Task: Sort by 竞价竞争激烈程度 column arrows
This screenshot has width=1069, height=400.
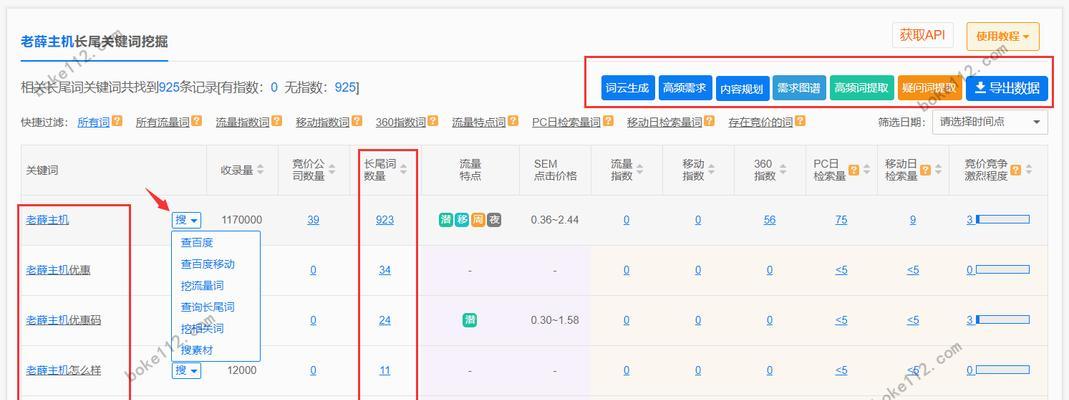Action: 1029,170
